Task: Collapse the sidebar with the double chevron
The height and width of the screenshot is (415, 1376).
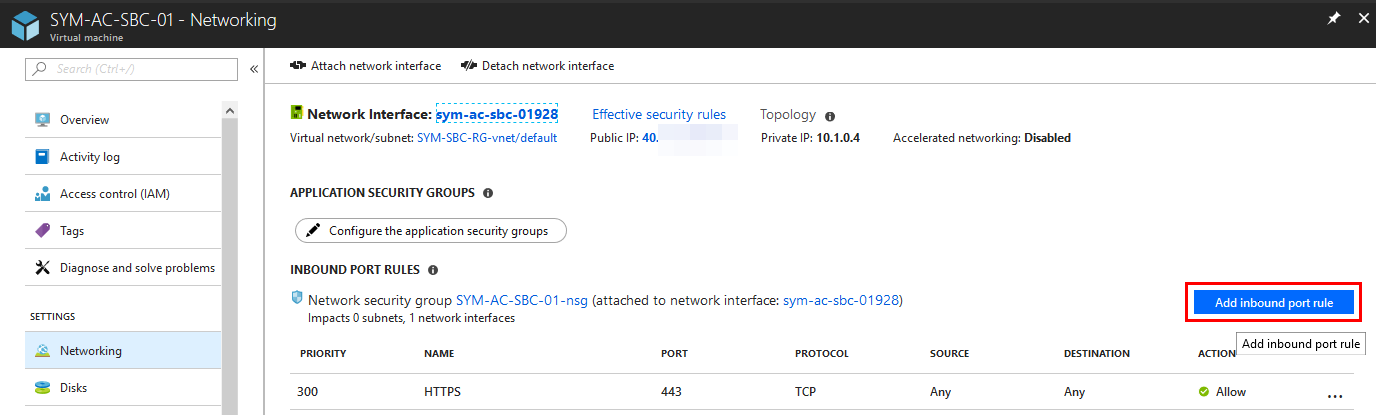Action: (x=254, y=69)
